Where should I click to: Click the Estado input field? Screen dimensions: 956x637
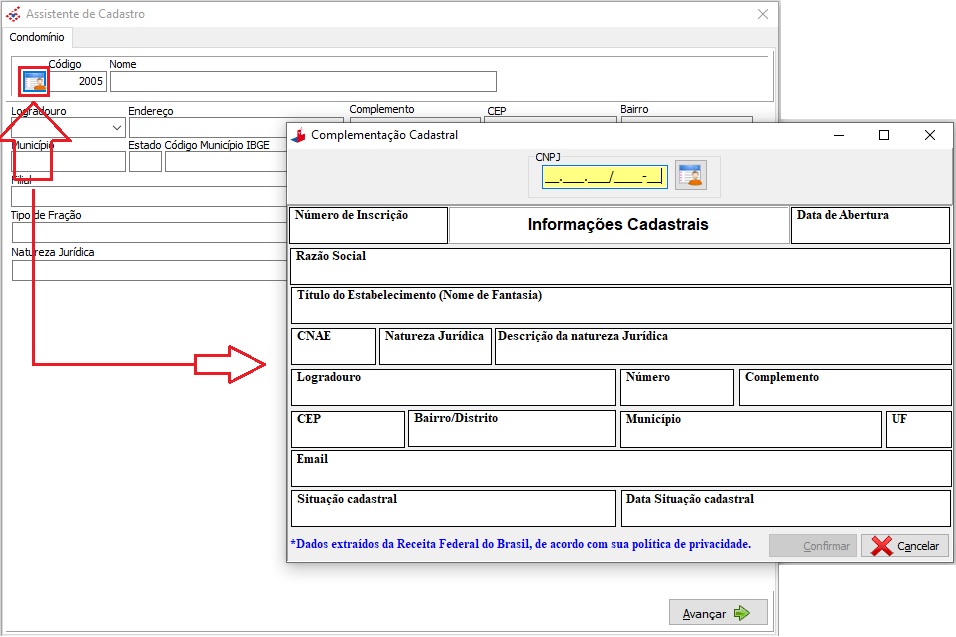(x=145, y=162)
